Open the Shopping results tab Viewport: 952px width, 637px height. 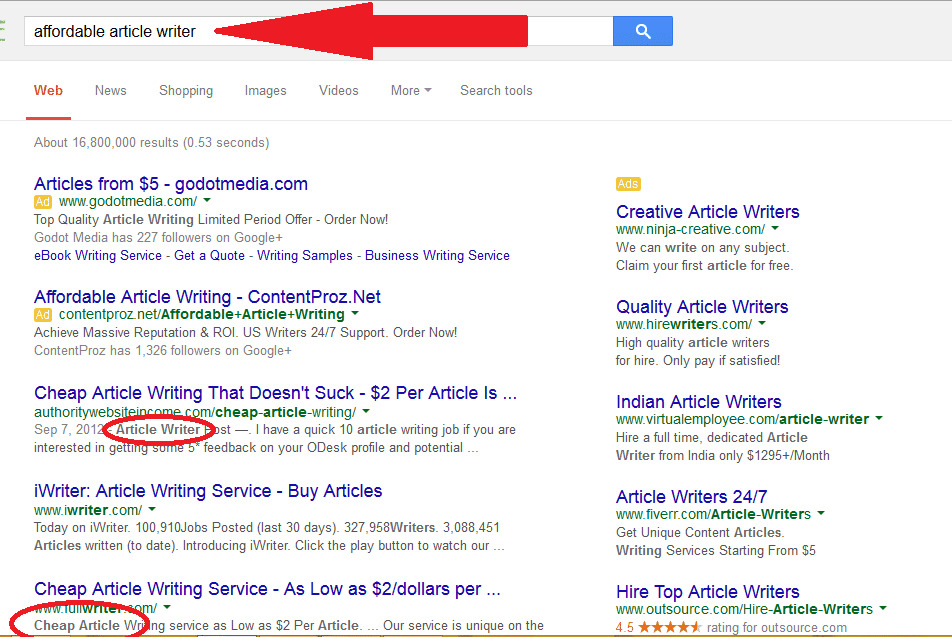pos(186,90)
